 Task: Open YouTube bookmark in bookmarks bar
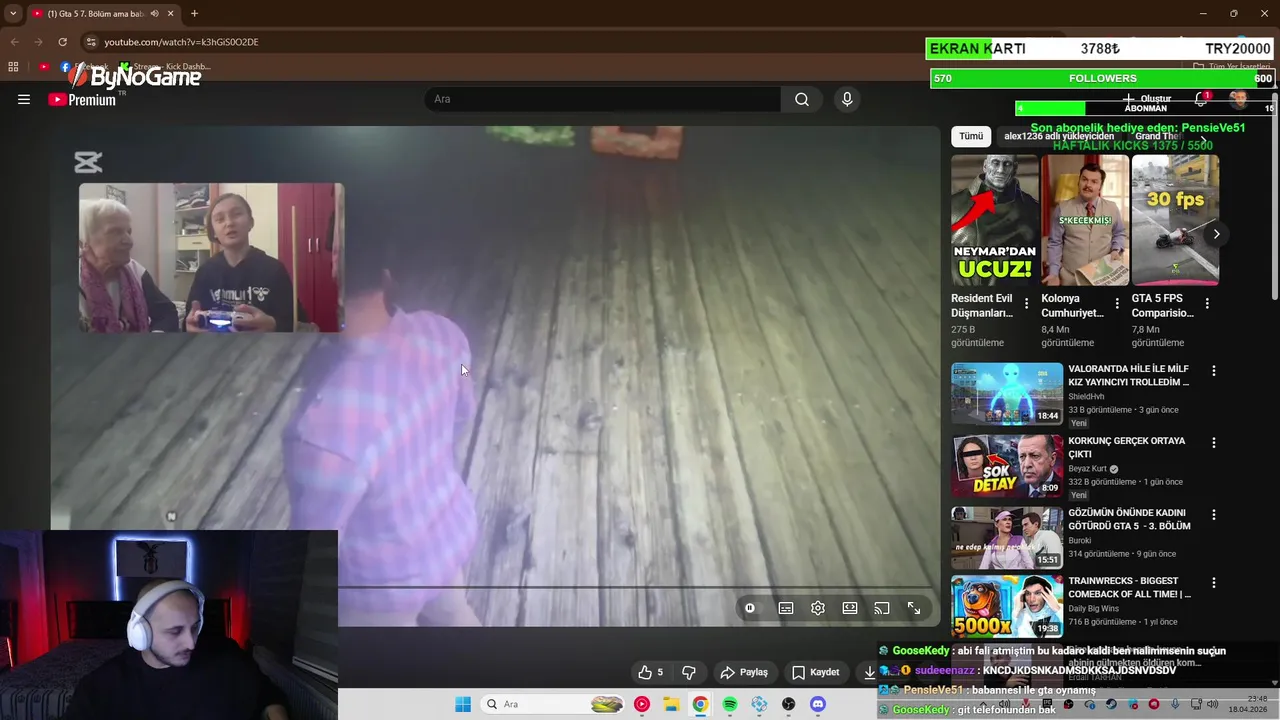(44, 67)
